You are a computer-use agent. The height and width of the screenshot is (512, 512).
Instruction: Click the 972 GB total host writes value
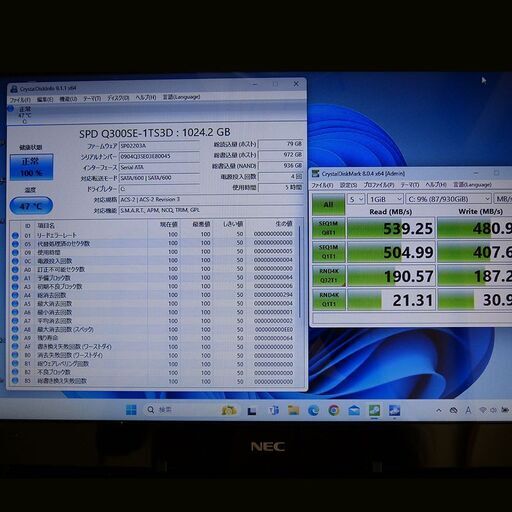(x=280, y=155)
